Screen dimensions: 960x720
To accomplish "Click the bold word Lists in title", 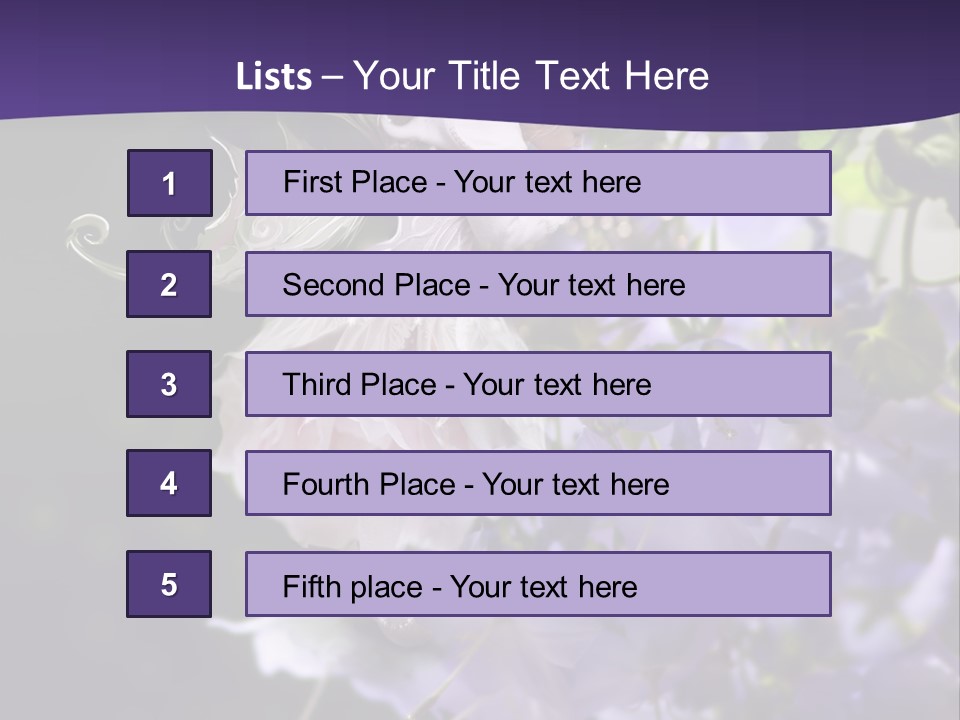I will pos(274,77).
